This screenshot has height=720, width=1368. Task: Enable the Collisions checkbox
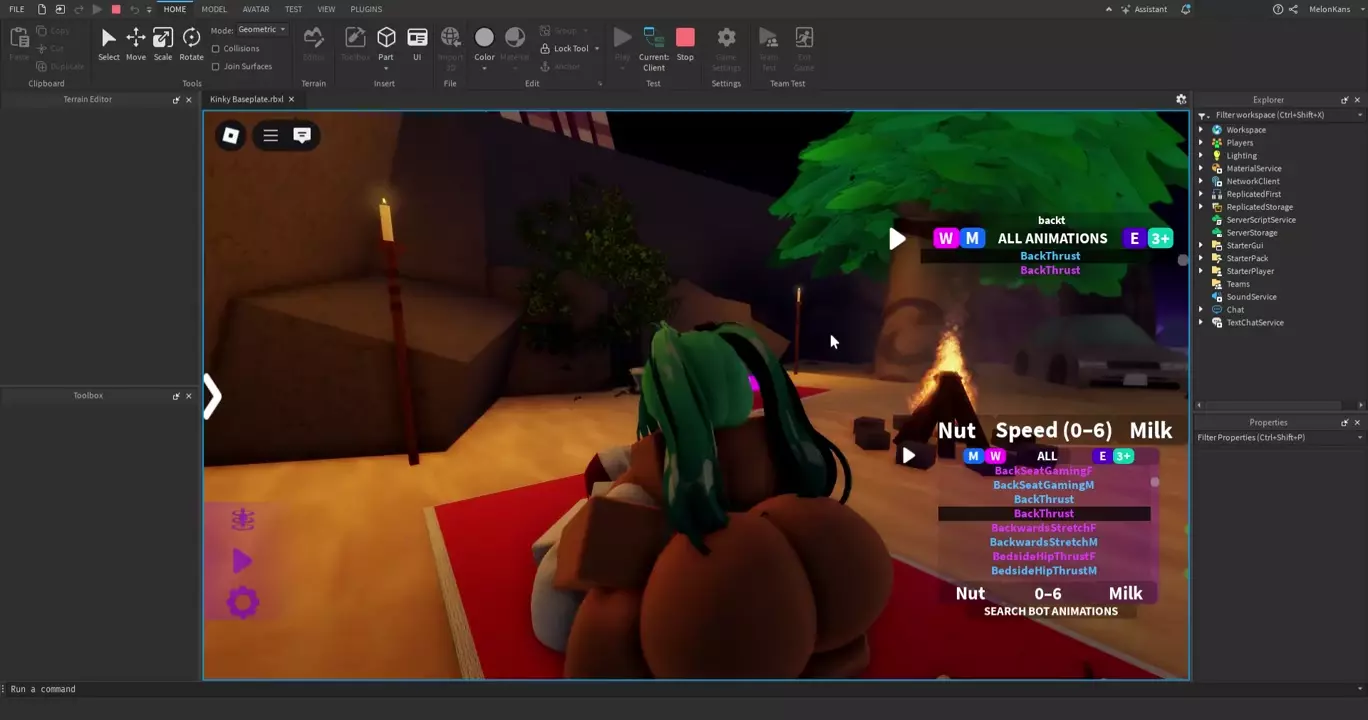pos(216,48)
